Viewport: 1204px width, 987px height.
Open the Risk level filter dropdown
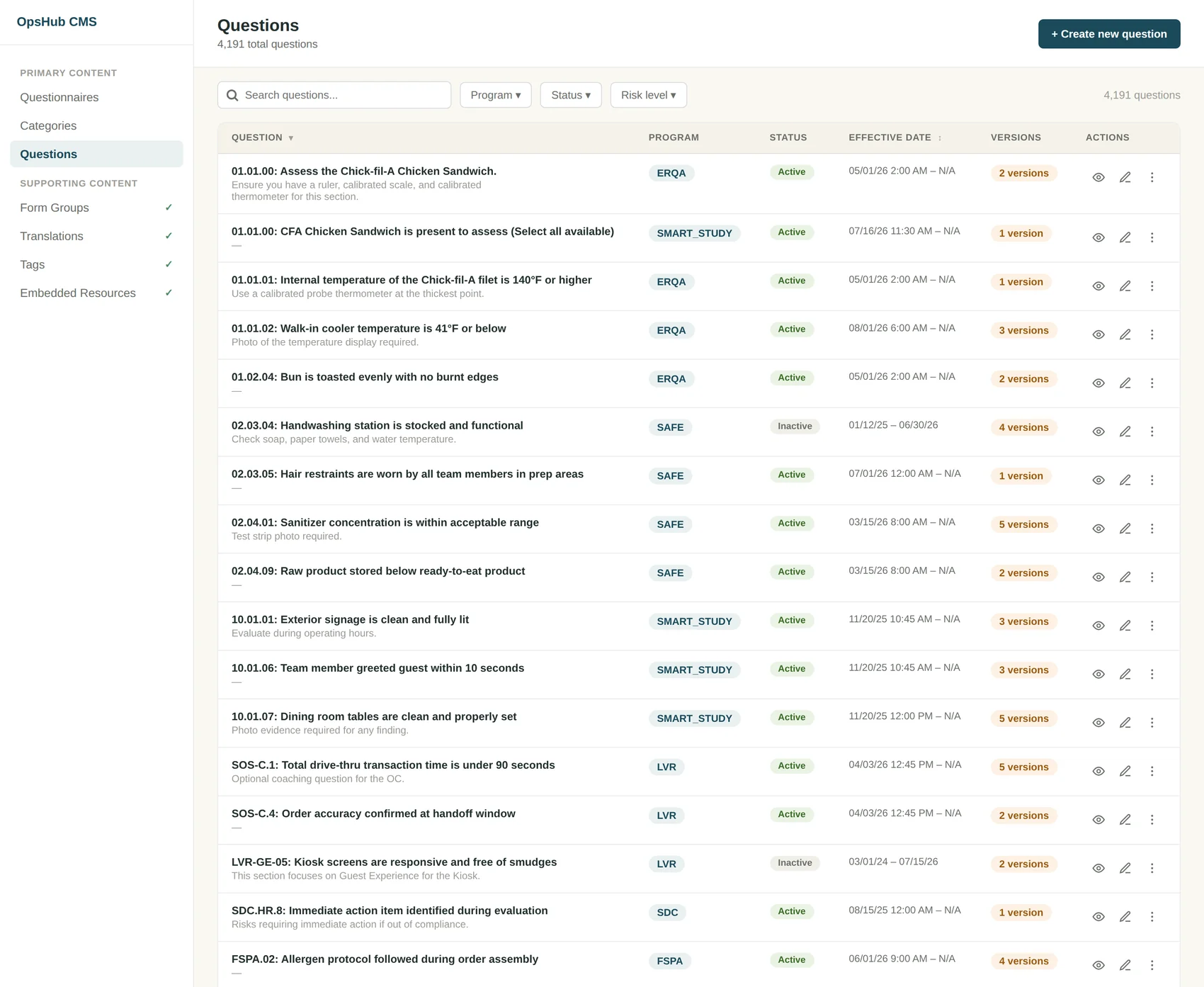pyautogui.click(x=649, y=95)
